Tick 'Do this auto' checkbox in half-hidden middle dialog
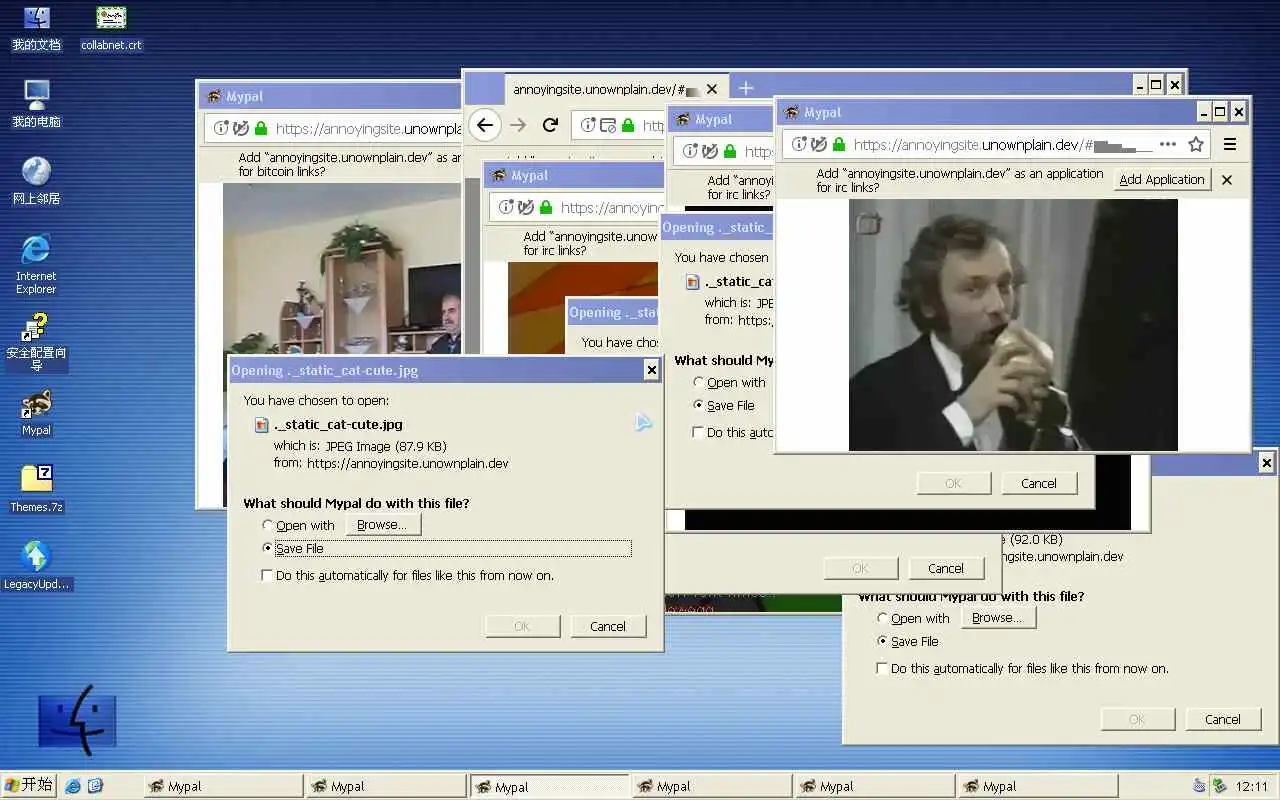The image size is (1280, 800). pos(697,432)
